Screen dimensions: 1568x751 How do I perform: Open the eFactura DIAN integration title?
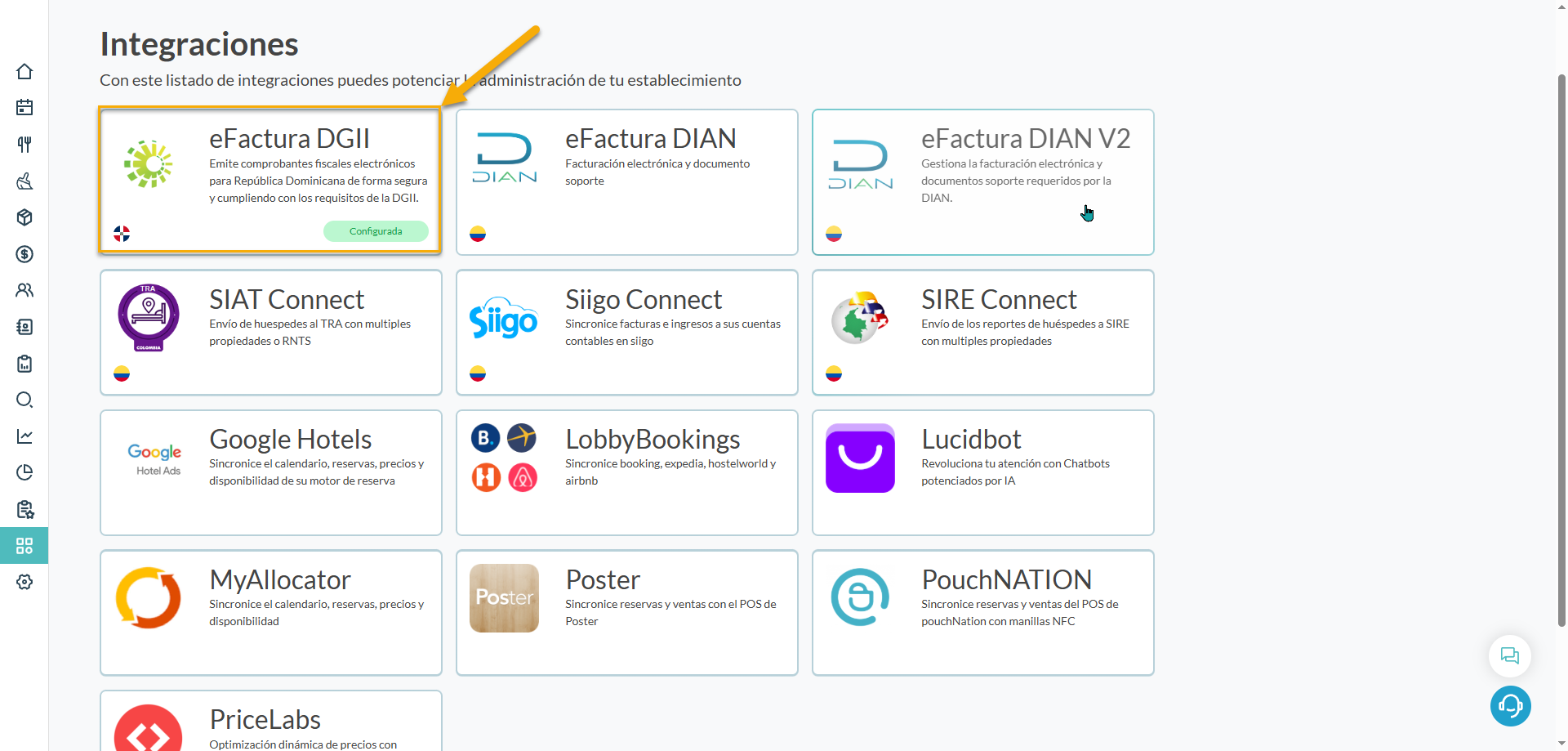[651, 139]
